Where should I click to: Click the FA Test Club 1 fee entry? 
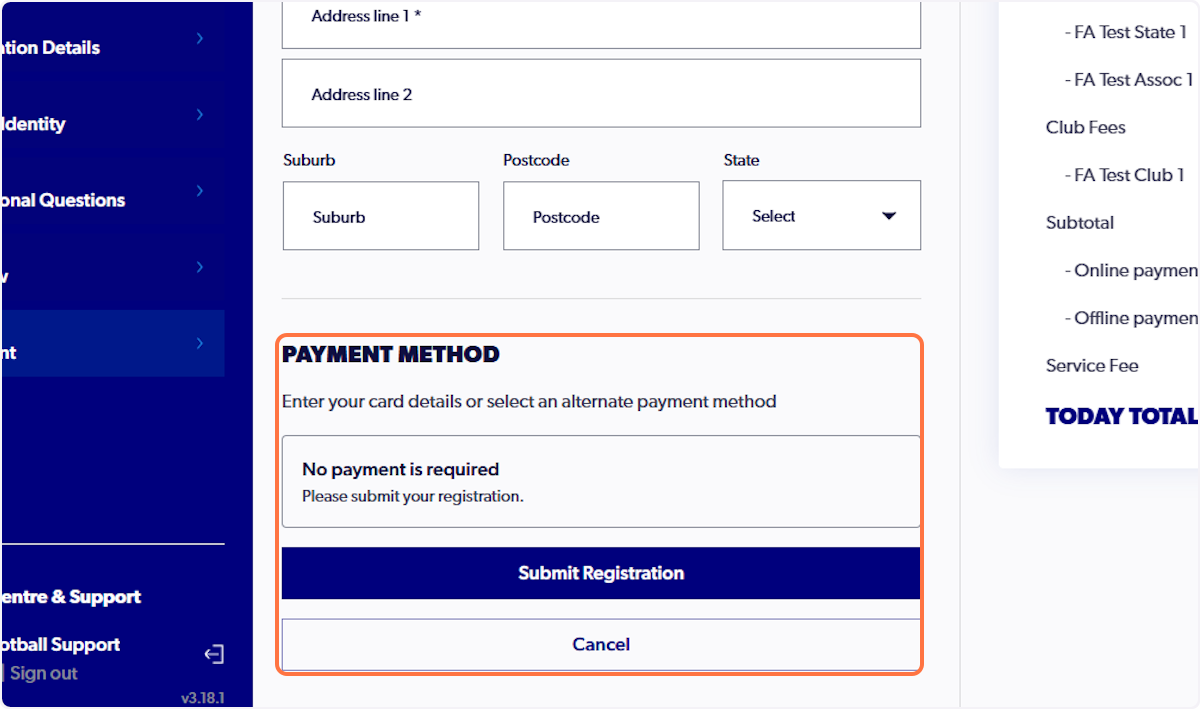pyautogui.click(x=1124, y=175)
